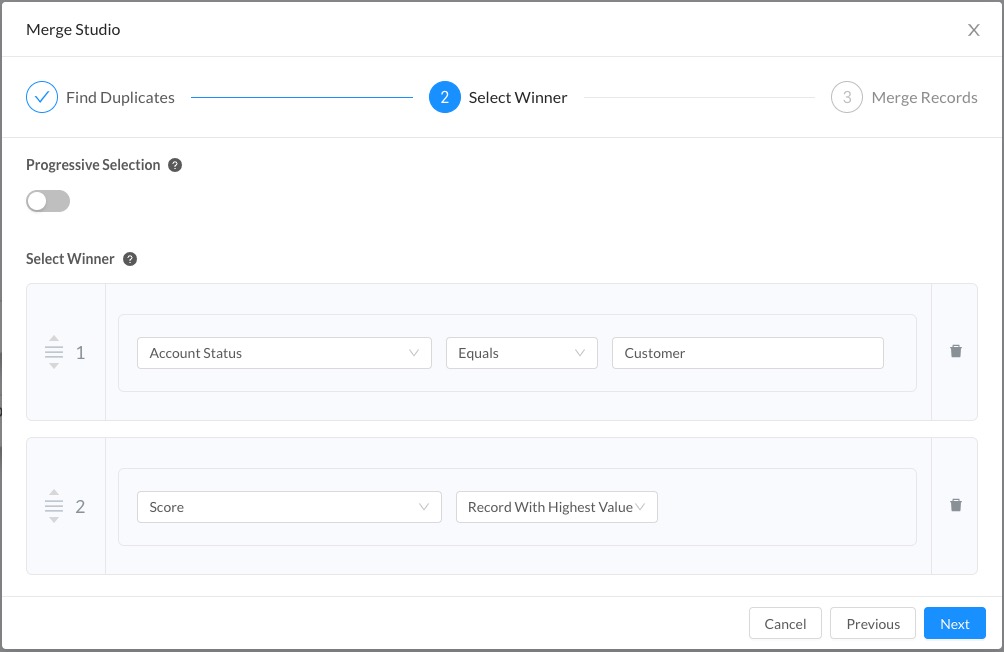Open the Progressive Selection help icon
Viewport: 1004px width, 652px height.
[x=175, y=165]
